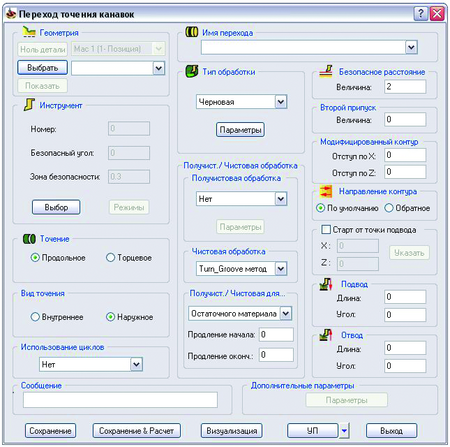Click the Сохранение button
Screen dimensions: 450x447
pos(50,431)
